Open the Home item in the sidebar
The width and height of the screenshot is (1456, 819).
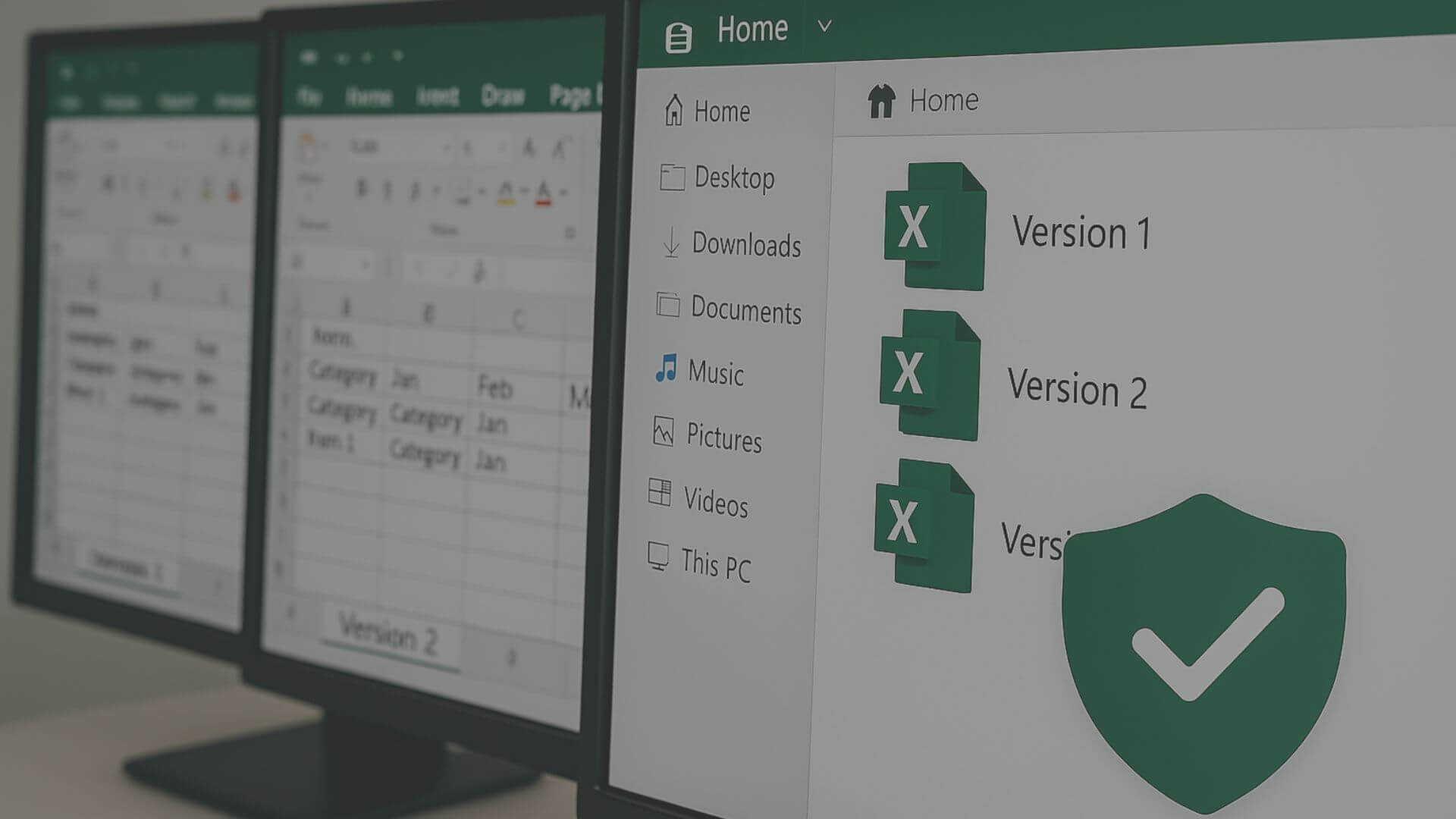pyautogui.click(x=707, y=111)
